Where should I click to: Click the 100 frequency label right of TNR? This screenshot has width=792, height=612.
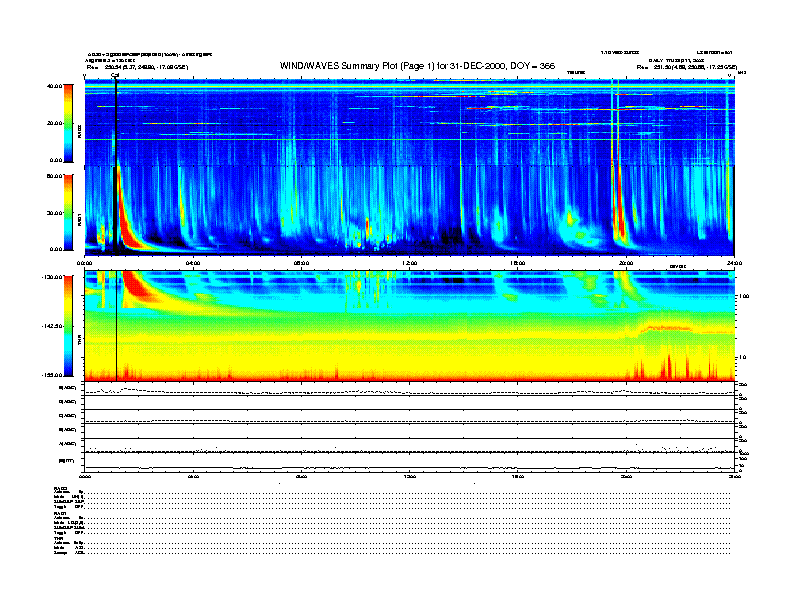tap(744, 296)
